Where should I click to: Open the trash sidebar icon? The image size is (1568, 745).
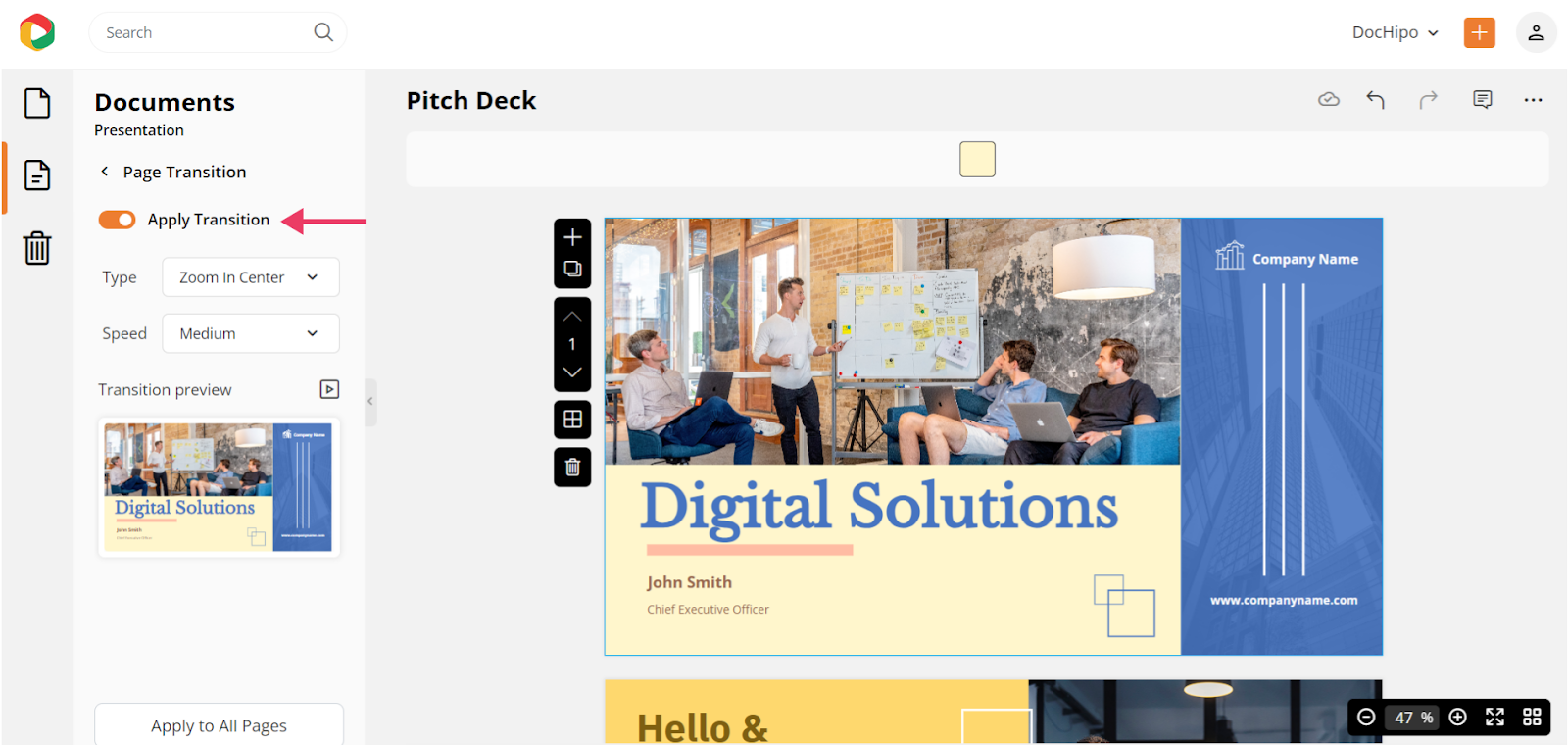click(x=37, y=247)
